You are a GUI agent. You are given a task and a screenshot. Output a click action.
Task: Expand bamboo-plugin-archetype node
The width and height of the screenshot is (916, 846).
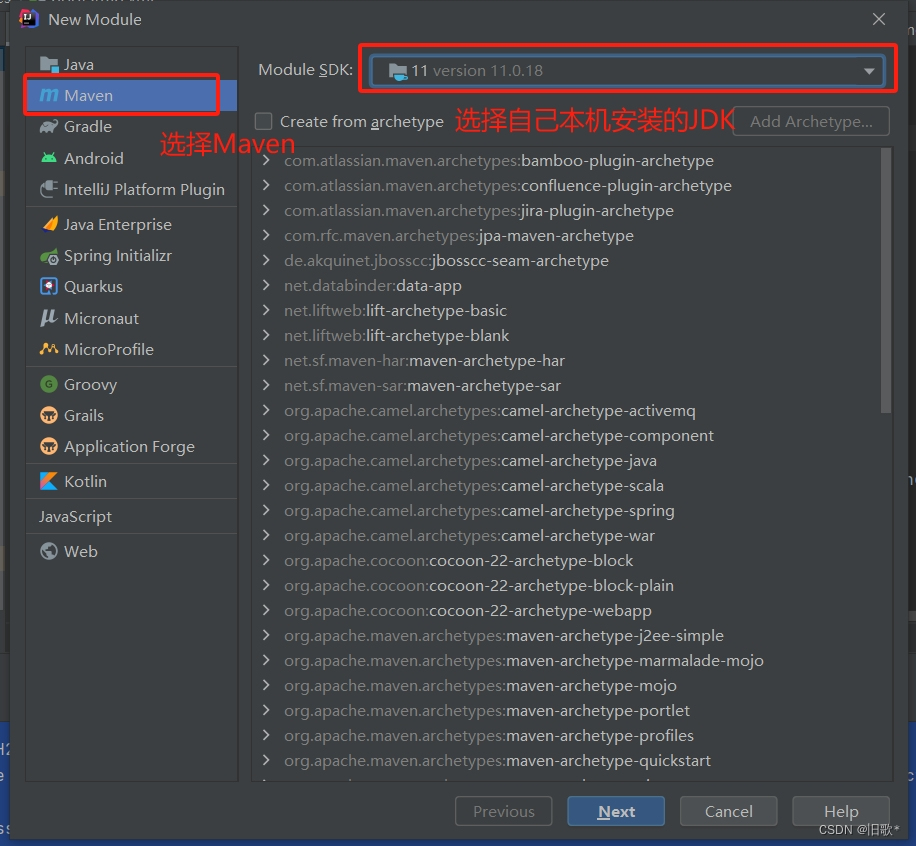coord(266,160)
